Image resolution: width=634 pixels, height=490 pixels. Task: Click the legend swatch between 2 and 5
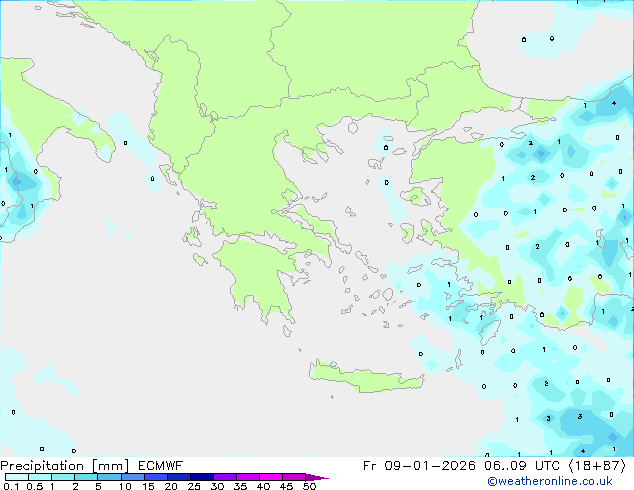pyautogui.click(x=86, y=477)
